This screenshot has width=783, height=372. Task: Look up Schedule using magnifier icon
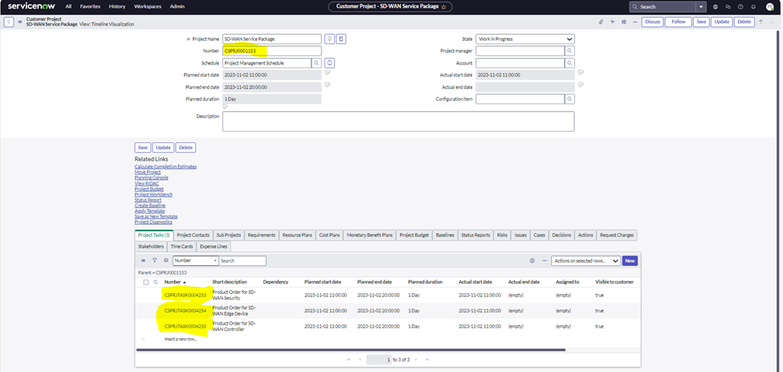click(x=317, y=63)
